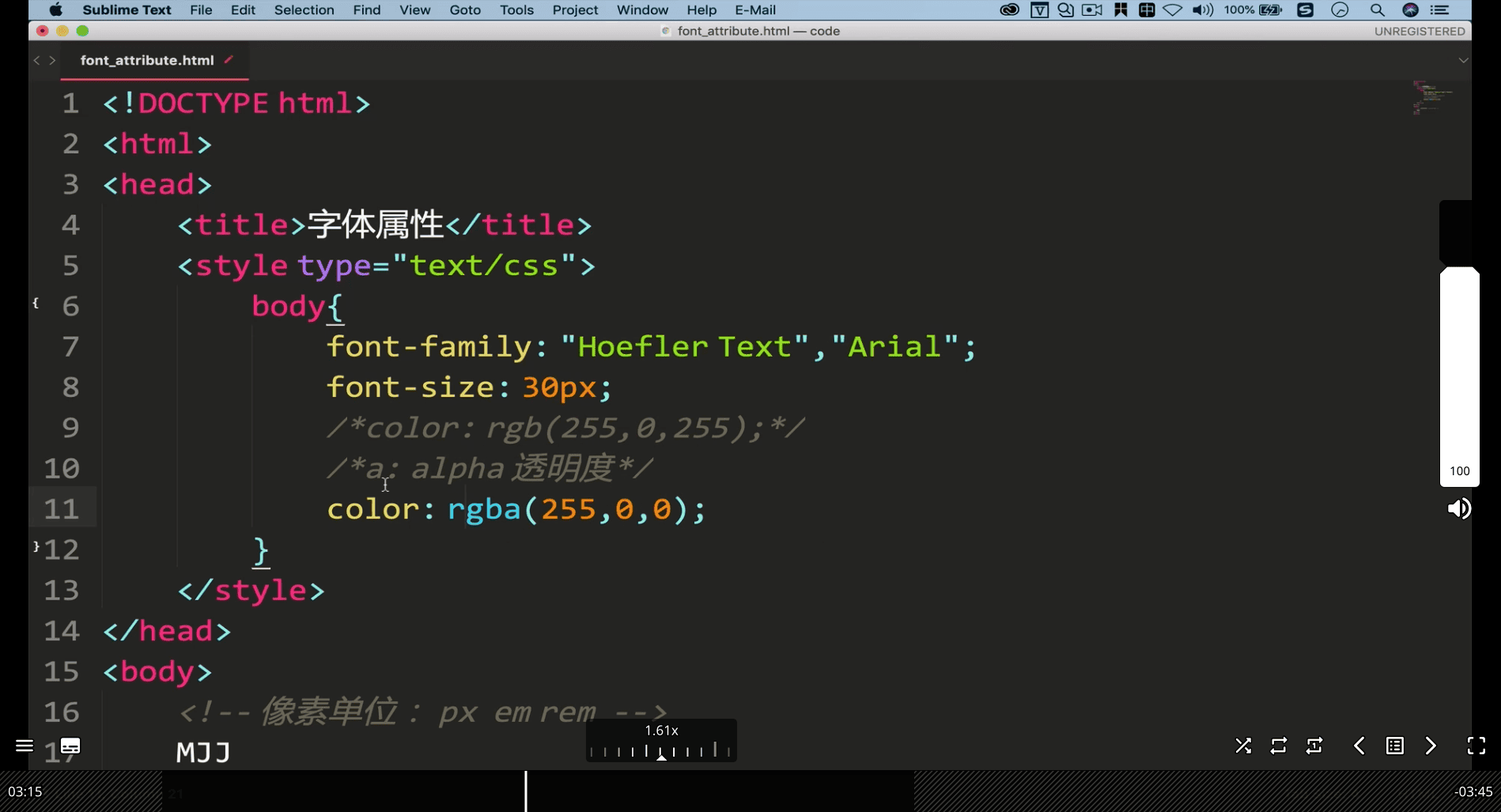
Task: Open the Wi-Fi status menu
Action: click(x=1173, y=10)
